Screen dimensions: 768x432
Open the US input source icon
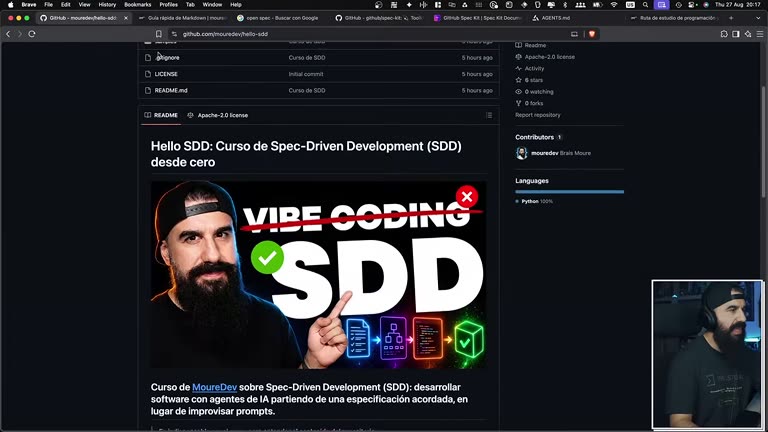pos(630,4)
